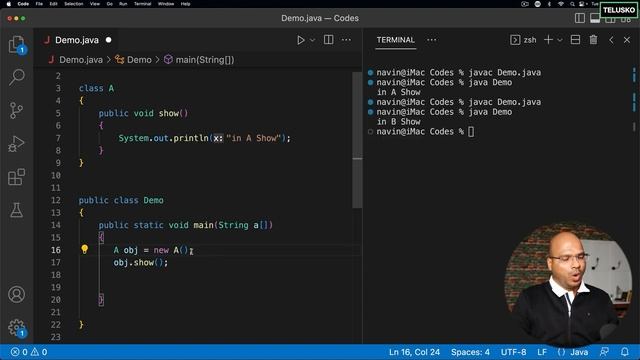Open the Explorer view in activity bar
640x360 pixels.
(17, 44)
